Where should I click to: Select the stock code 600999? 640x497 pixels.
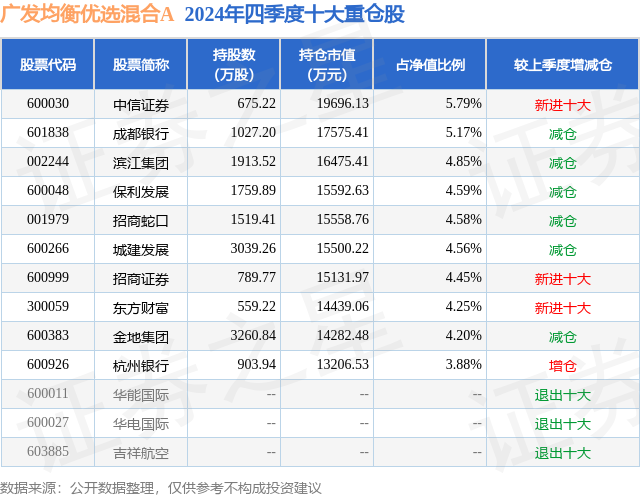[48, 277]
